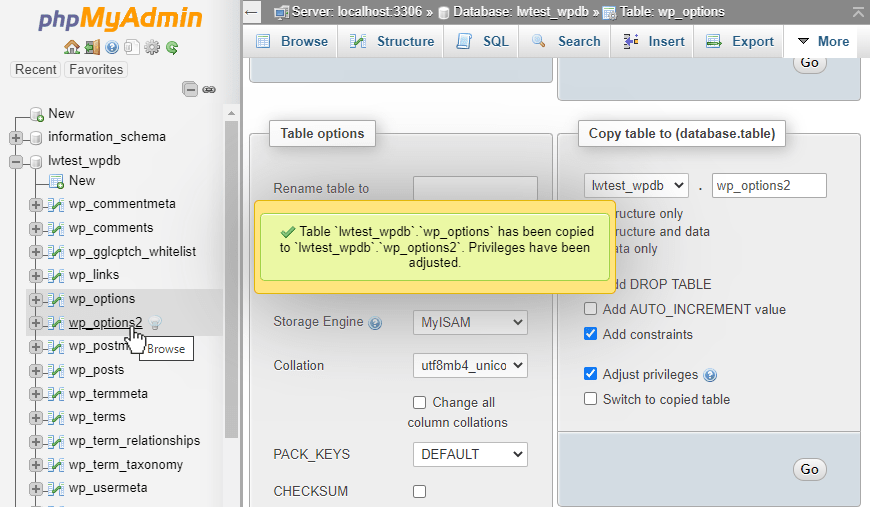Image resolution: width=870 pixels, height=507 pixels.
Task: Click the lightbulb icon beside wp_options2
Action: [x=155, y=322]
